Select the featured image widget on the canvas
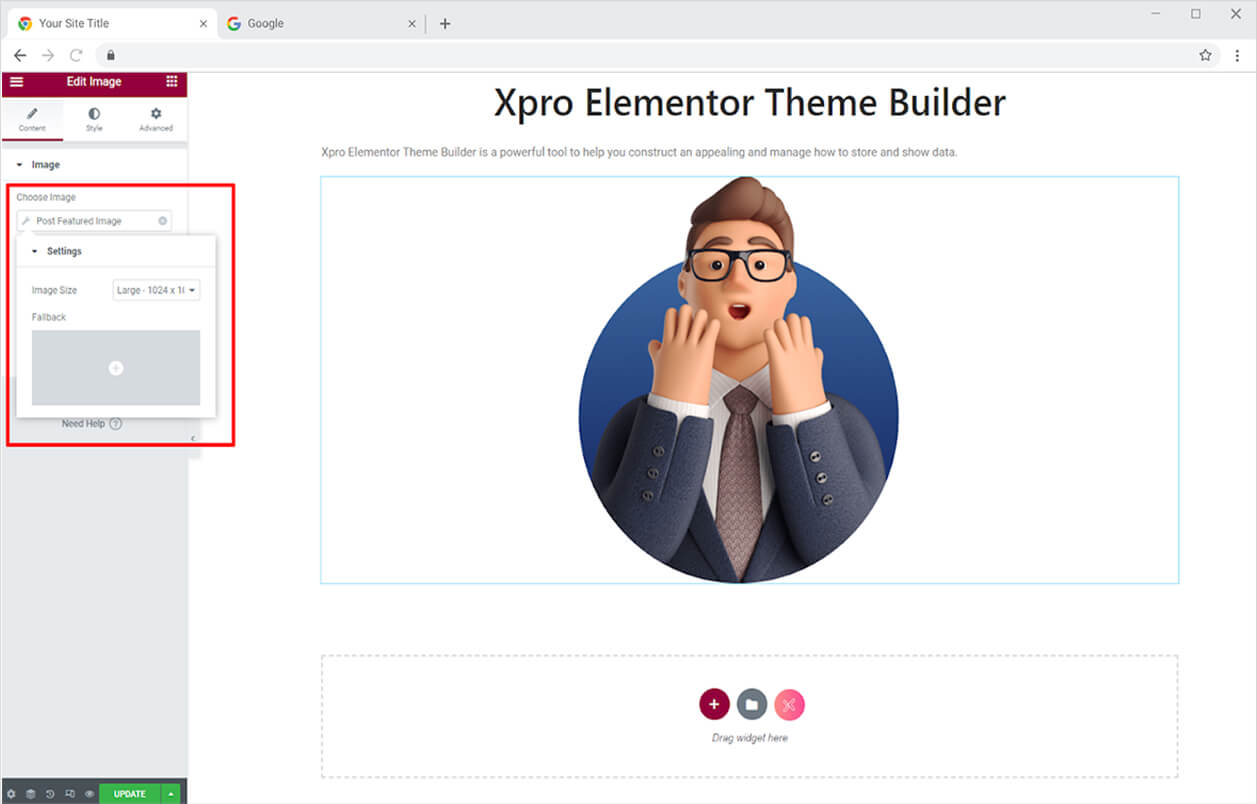The image size is (1257, 804). (x=749, y=380)
